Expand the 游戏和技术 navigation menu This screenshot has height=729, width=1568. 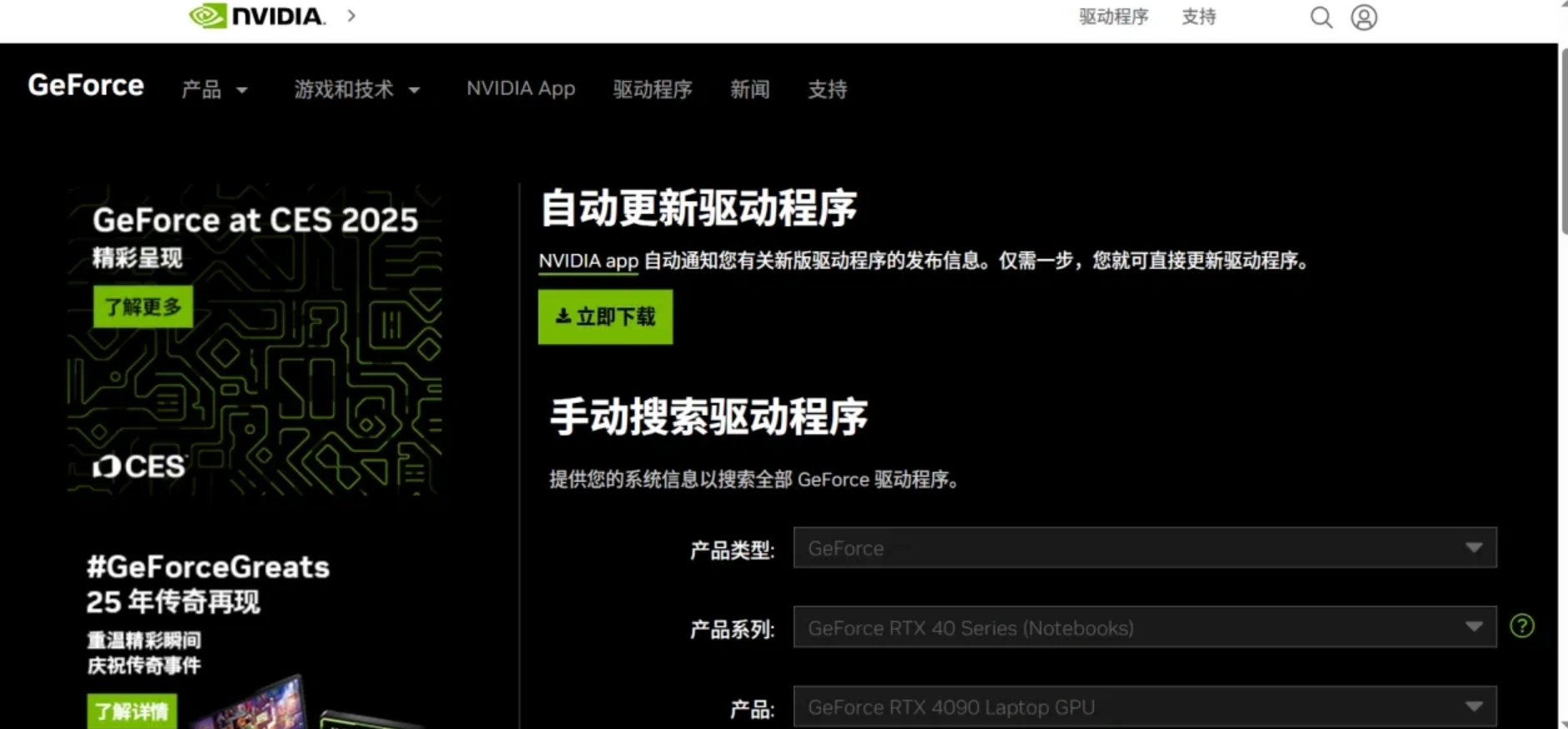click(x=356, y=89)
